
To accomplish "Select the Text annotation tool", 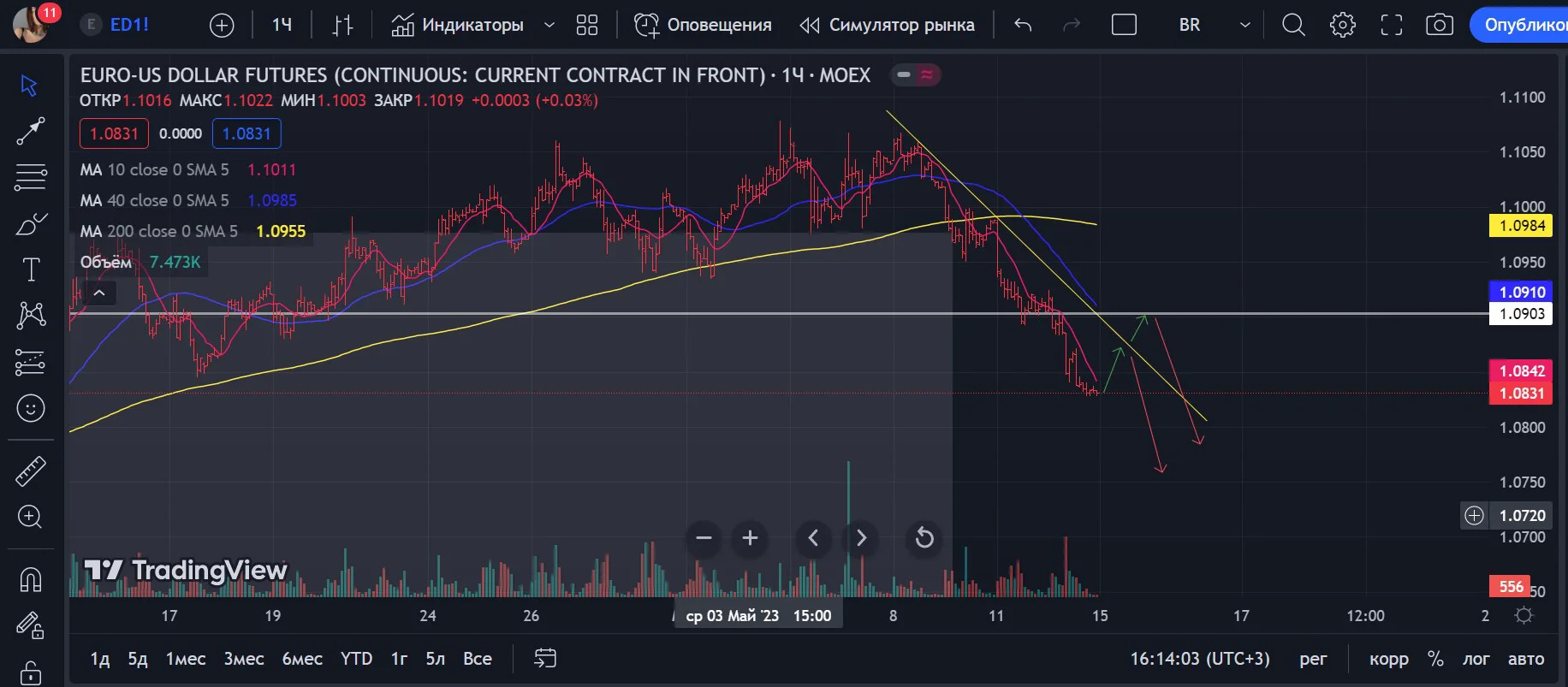I will tap(30, 269).
